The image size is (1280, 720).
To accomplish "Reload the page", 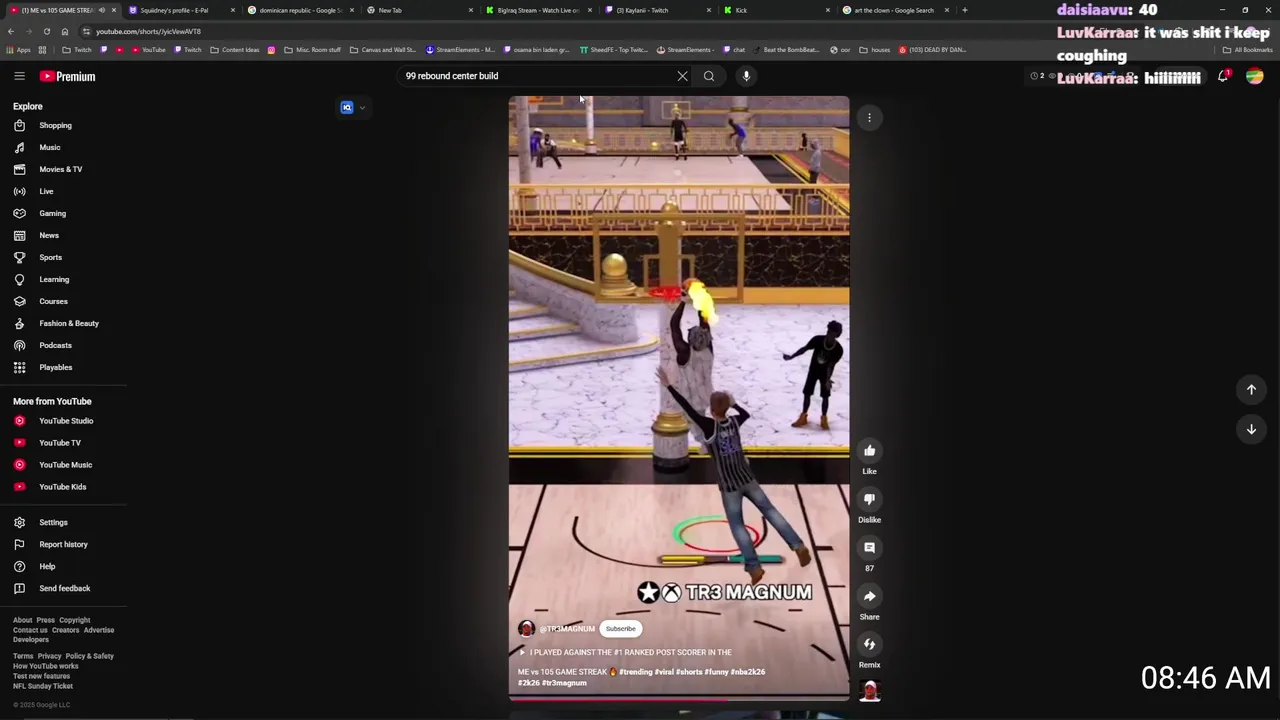I will tap(46, 31).
